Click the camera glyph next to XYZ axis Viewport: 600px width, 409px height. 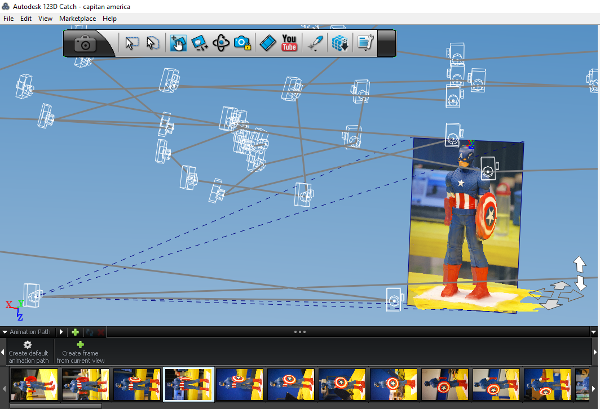(x=32, y=295)
